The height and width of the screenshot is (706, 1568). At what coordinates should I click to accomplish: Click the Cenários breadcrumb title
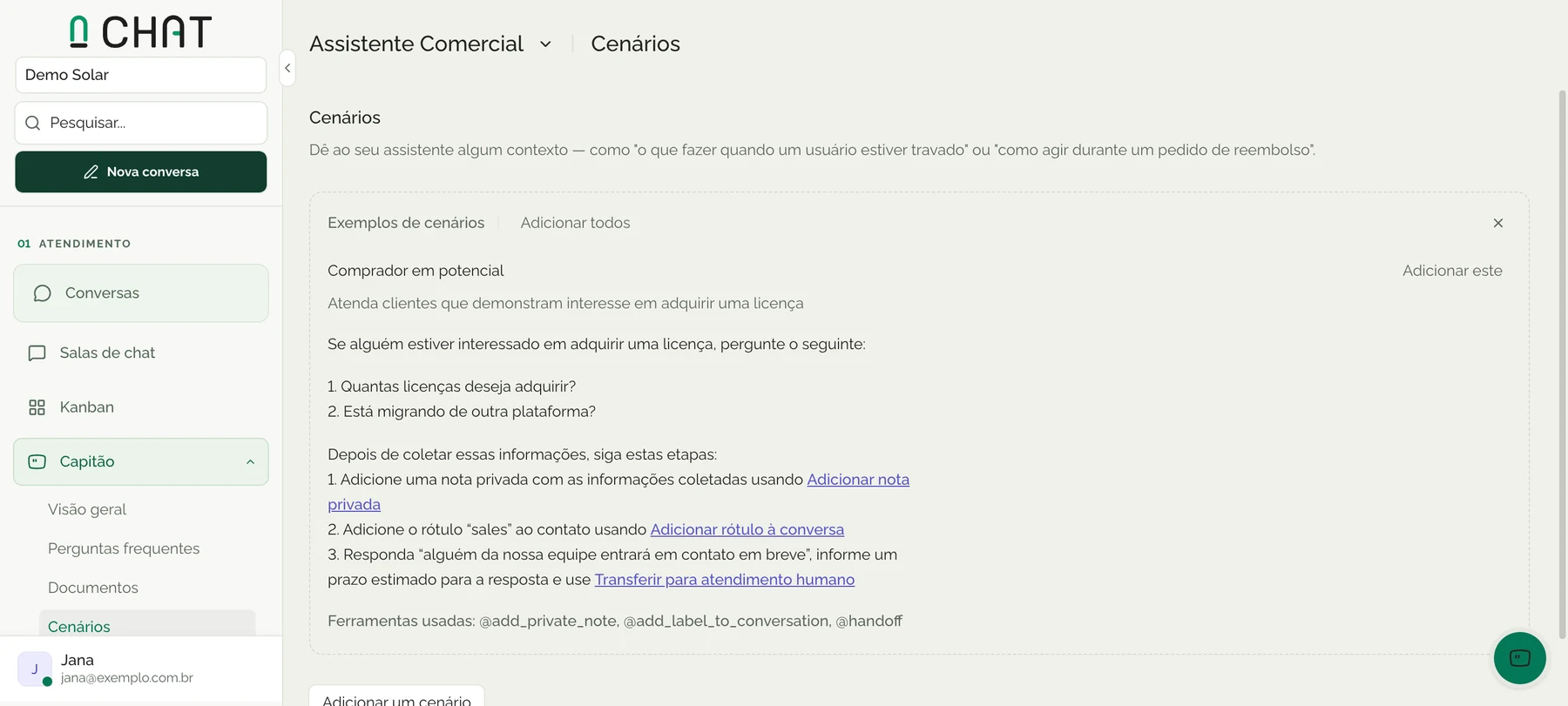click(x=635, y=44)
